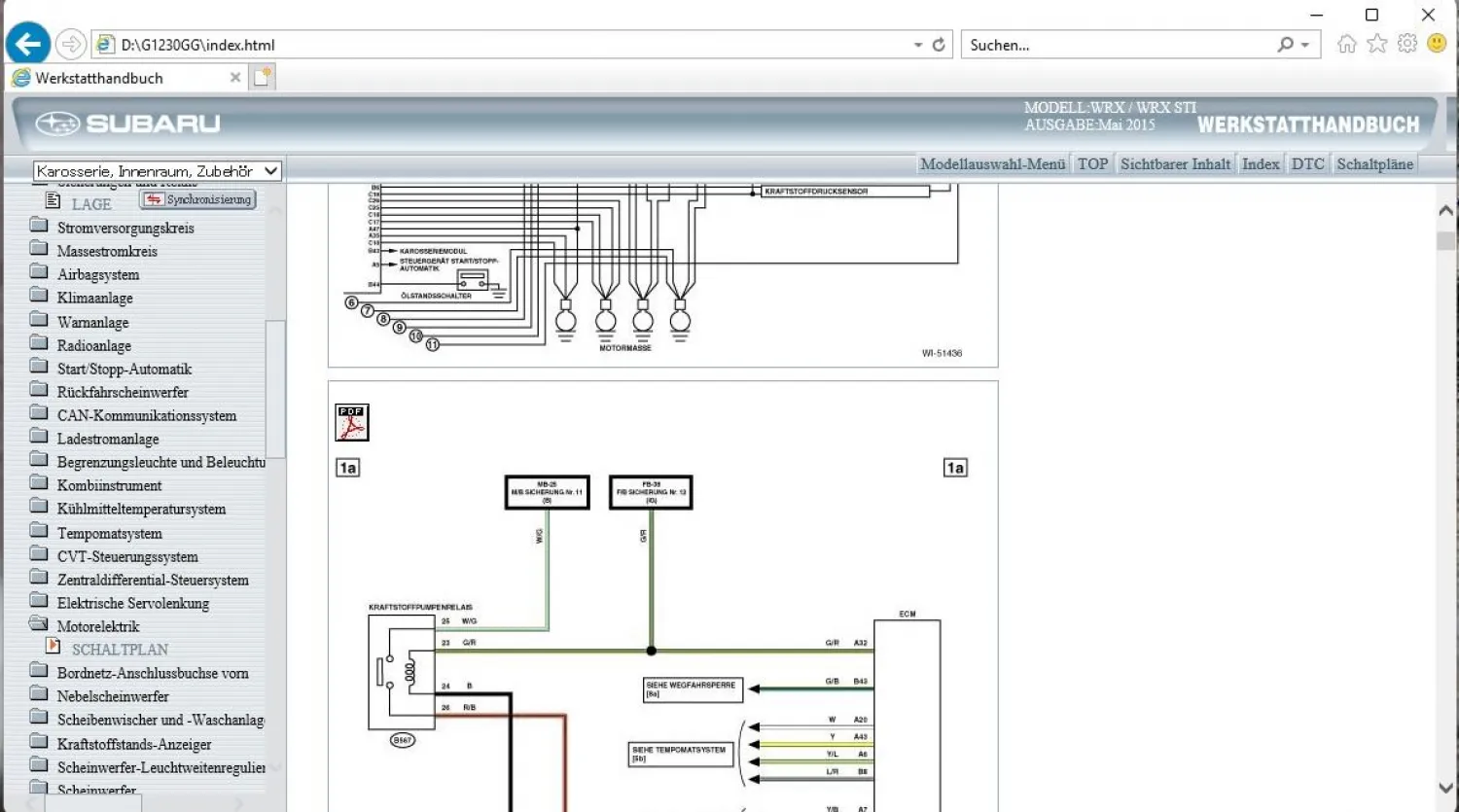Click the Subaru logo in header
This screenshot has width=1459, height=812.
pos(128,124)
